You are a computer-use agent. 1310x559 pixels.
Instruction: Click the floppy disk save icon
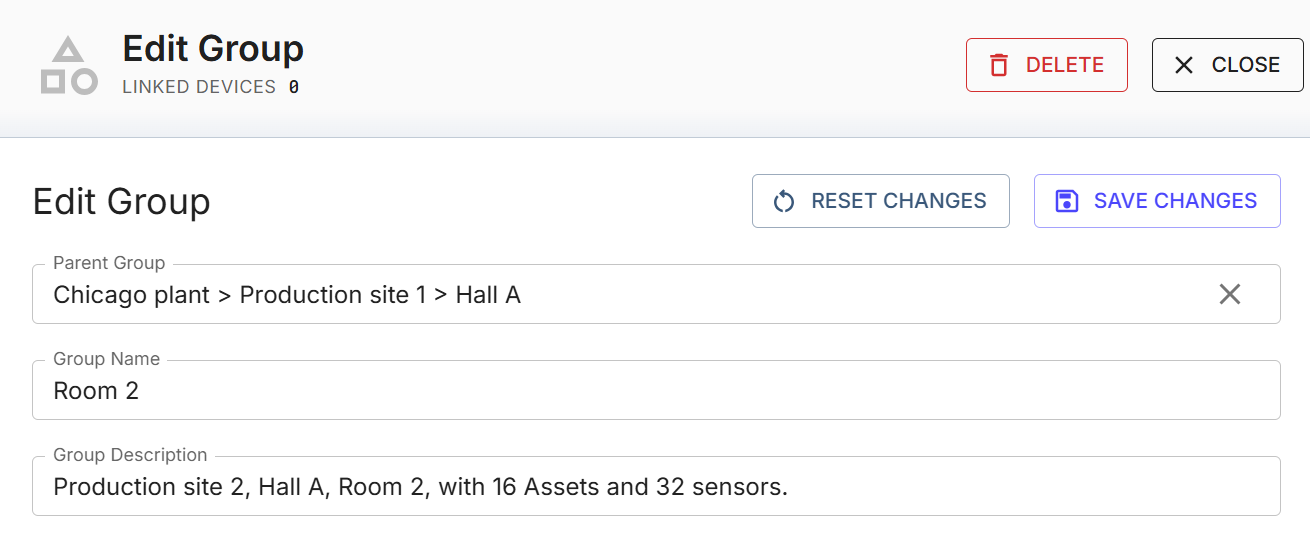tap(1067, 201)
